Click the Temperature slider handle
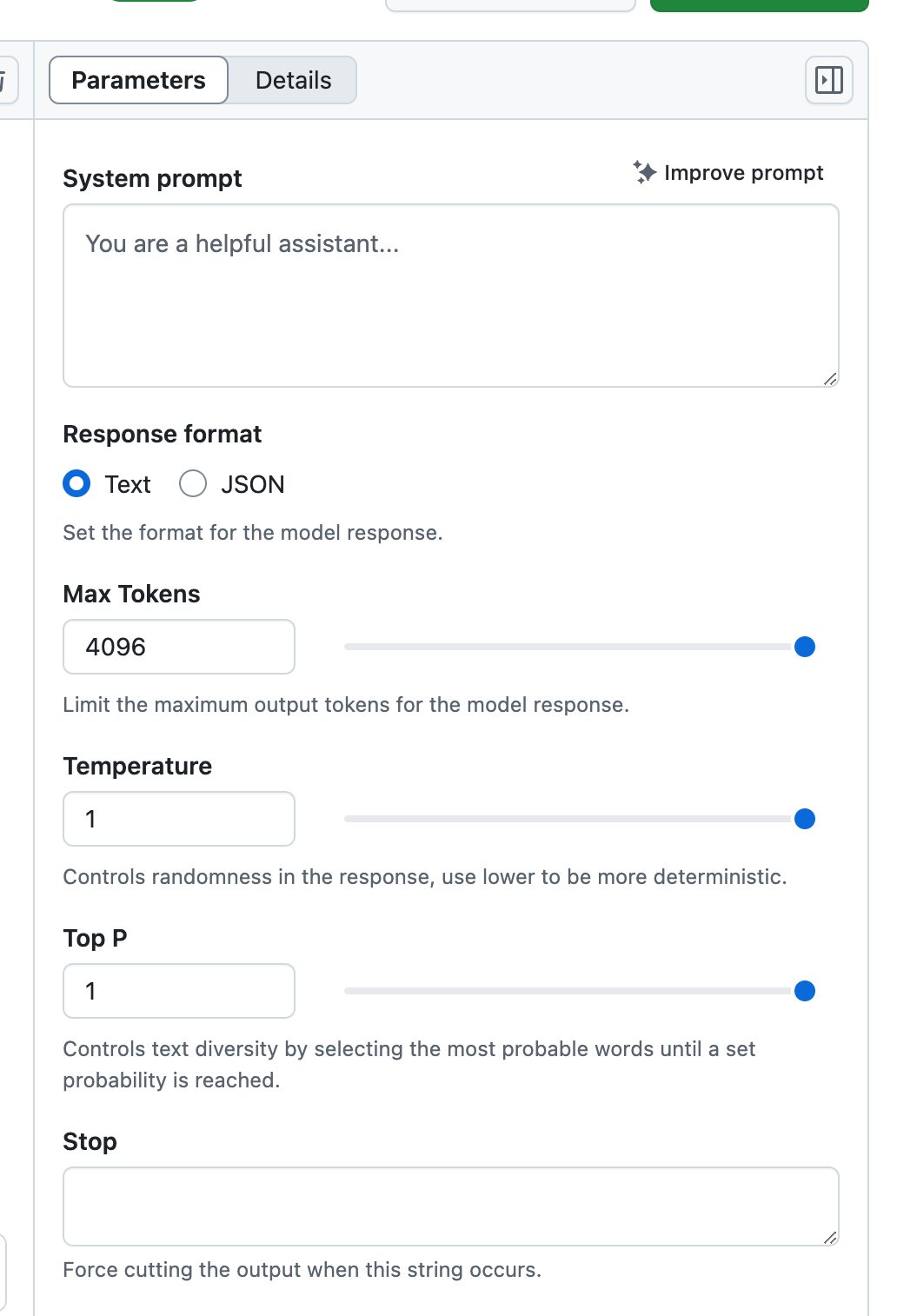 [x=805, y=819]
